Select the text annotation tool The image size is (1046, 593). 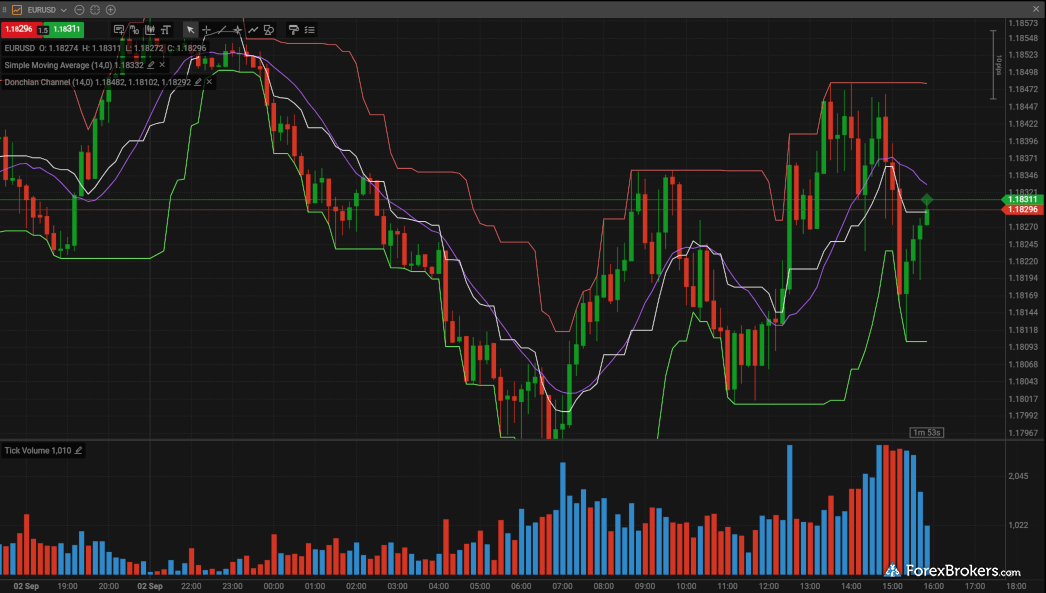tap(166, 30)
